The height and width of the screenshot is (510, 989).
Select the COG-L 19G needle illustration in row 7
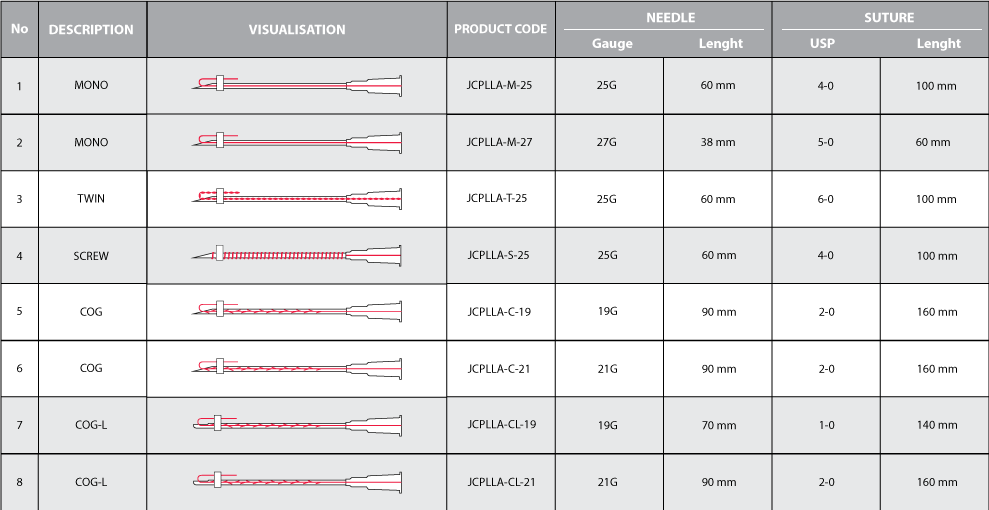[x=297, y=424]
